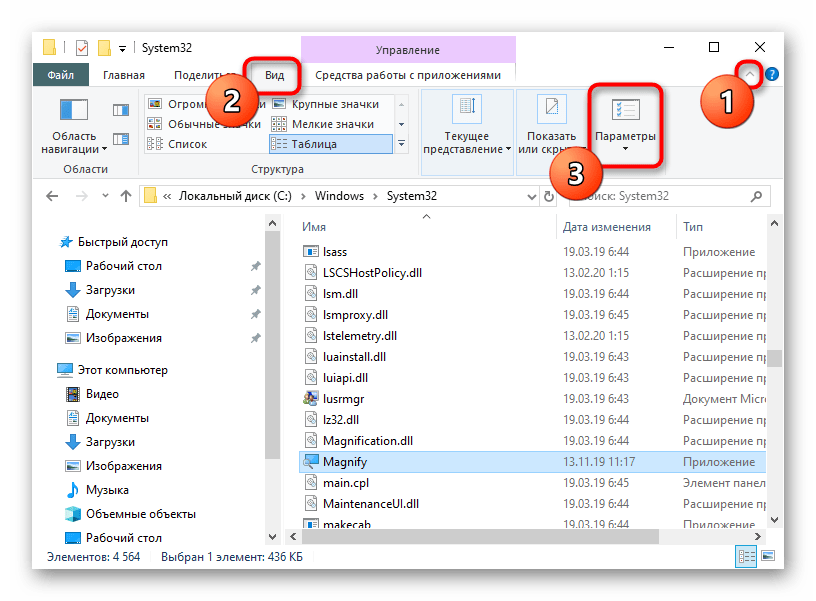Select luiapi.dll file
Viewport: 816px width, 601px height.
coord(345,378)
